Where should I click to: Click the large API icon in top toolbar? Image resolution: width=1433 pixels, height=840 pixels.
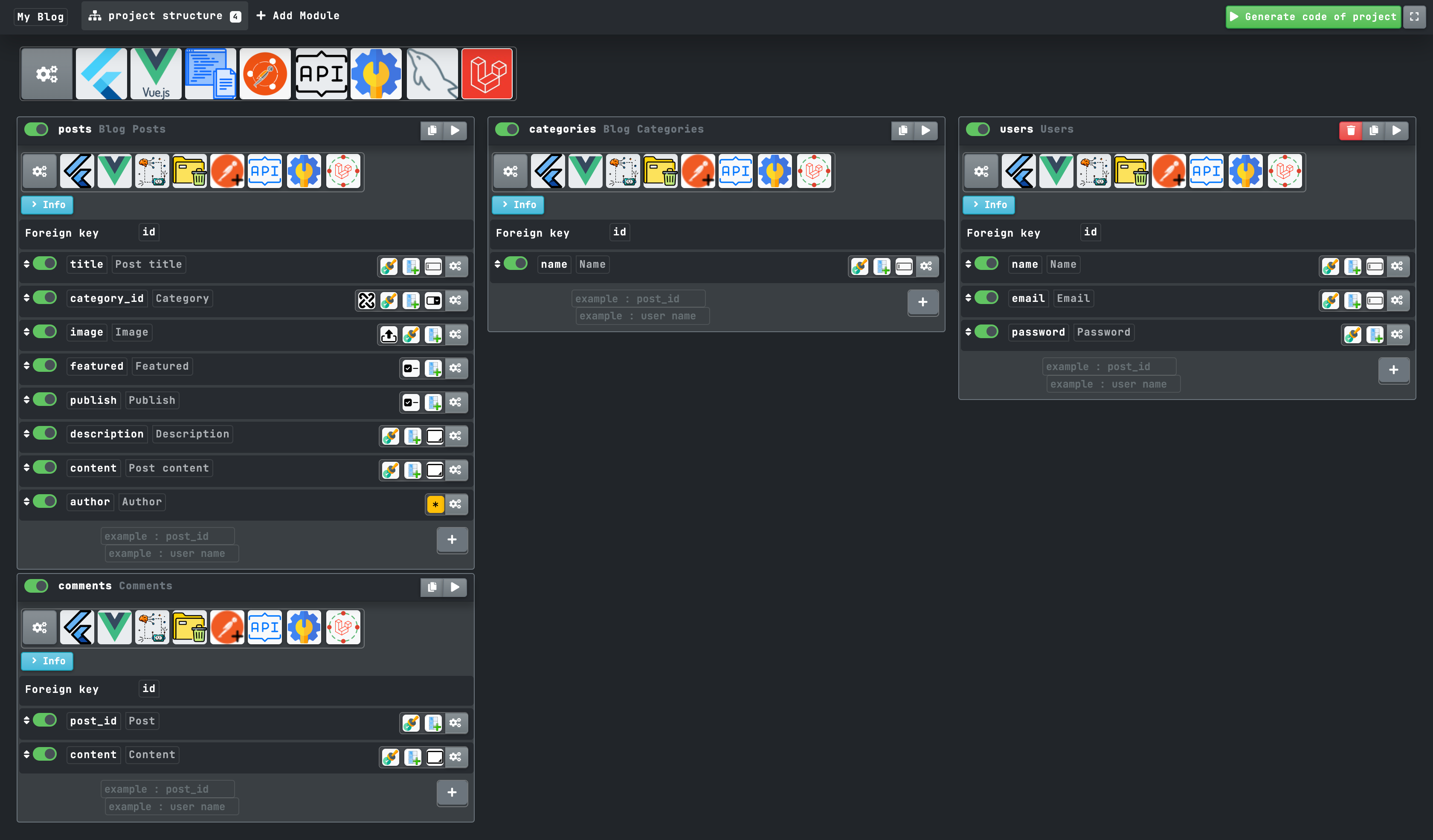(x=321, y=74)
